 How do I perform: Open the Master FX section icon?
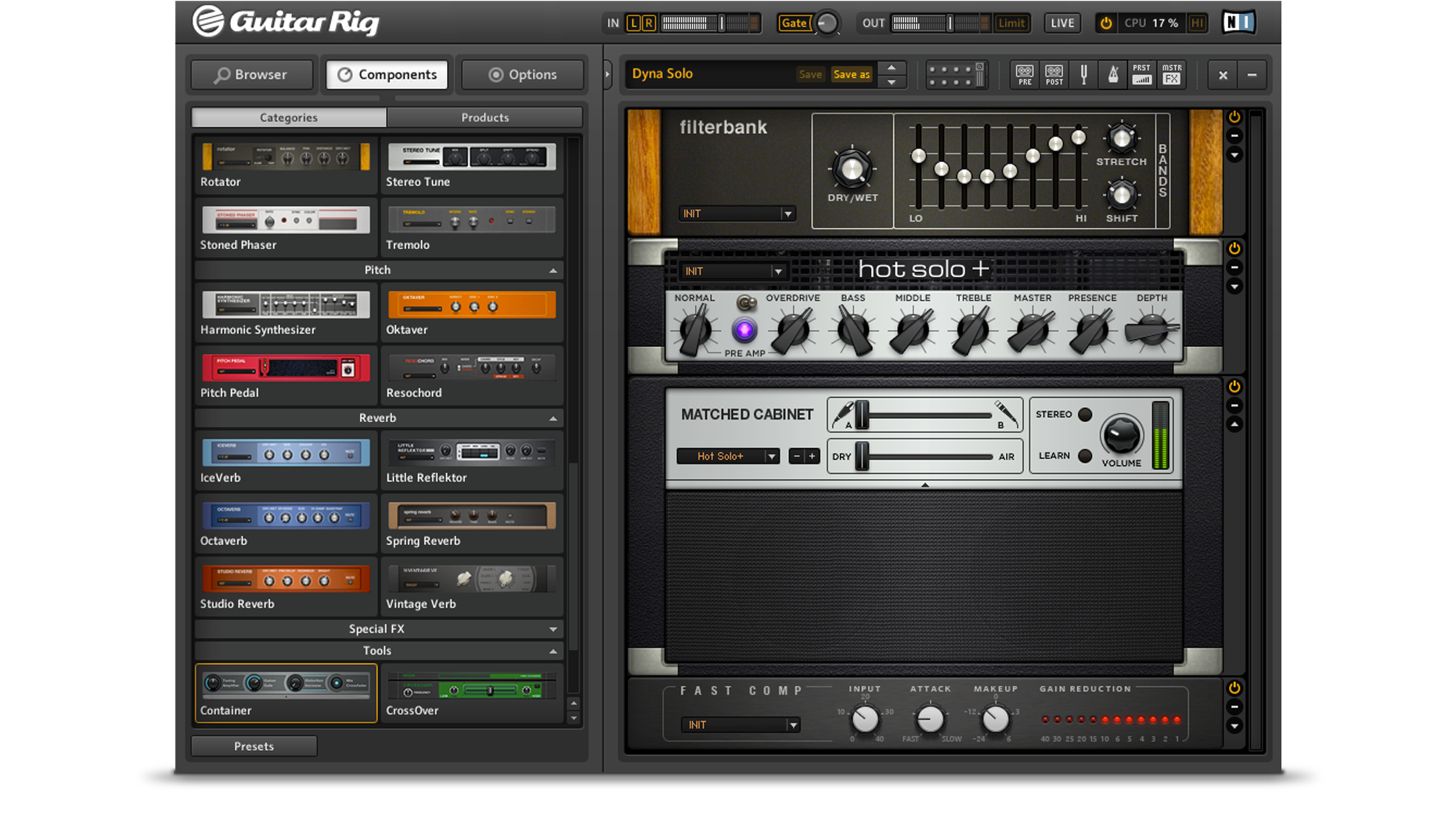pyautogui.click(x=1172, y=74)
